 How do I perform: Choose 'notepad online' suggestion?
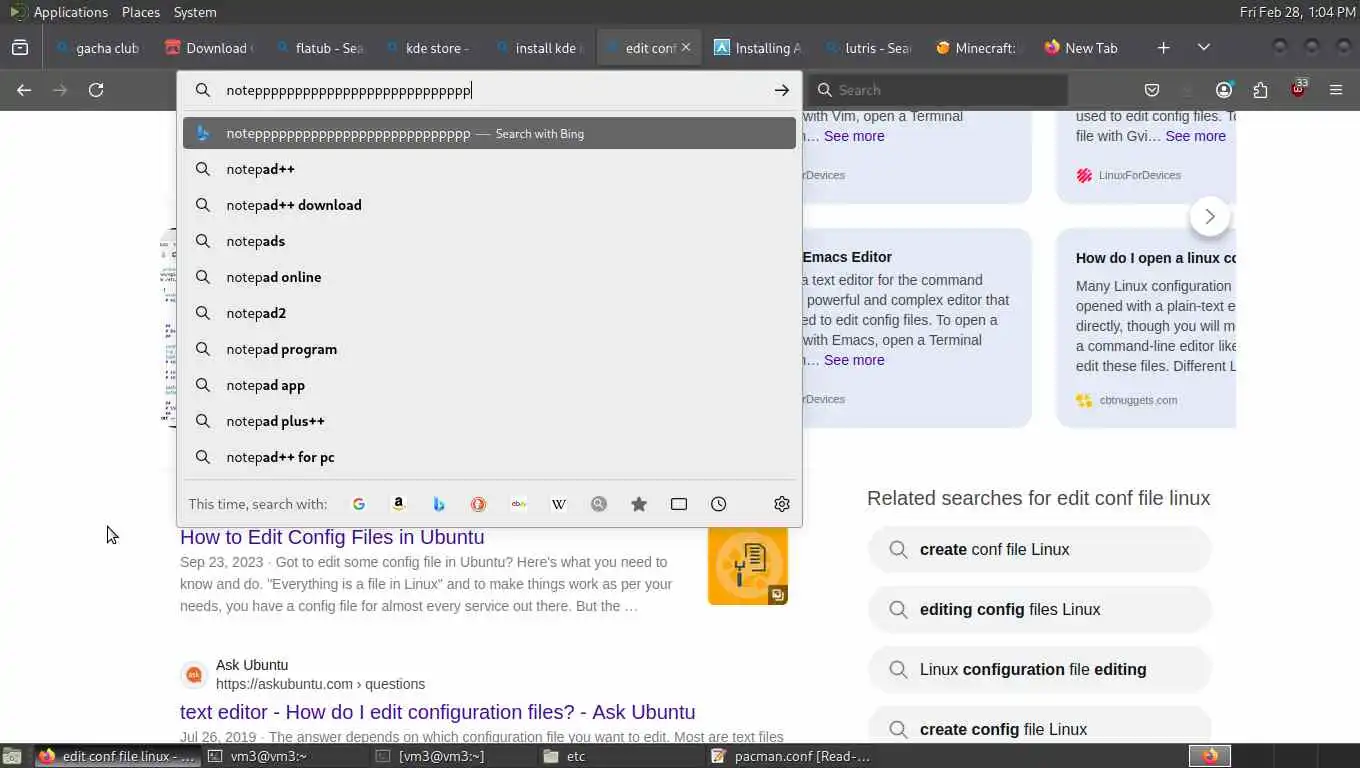[x=489, y=277]
